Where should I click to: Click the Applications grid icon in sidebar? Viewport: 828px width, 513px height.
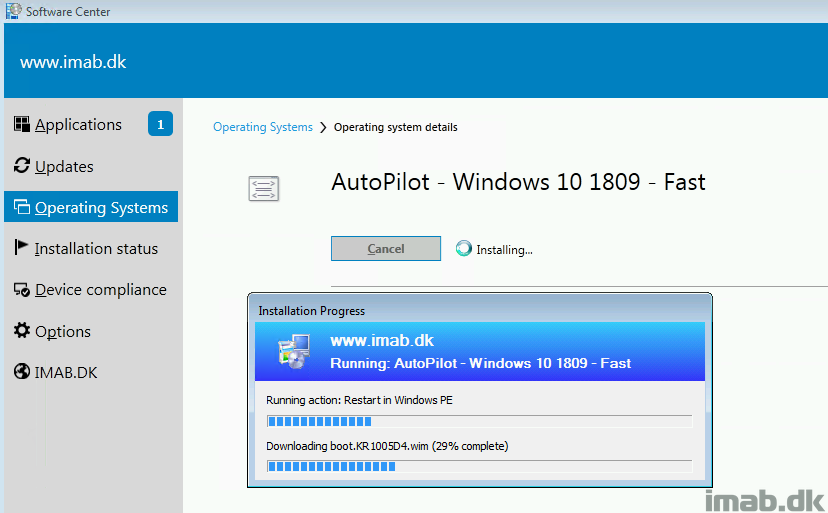point(22,124)
